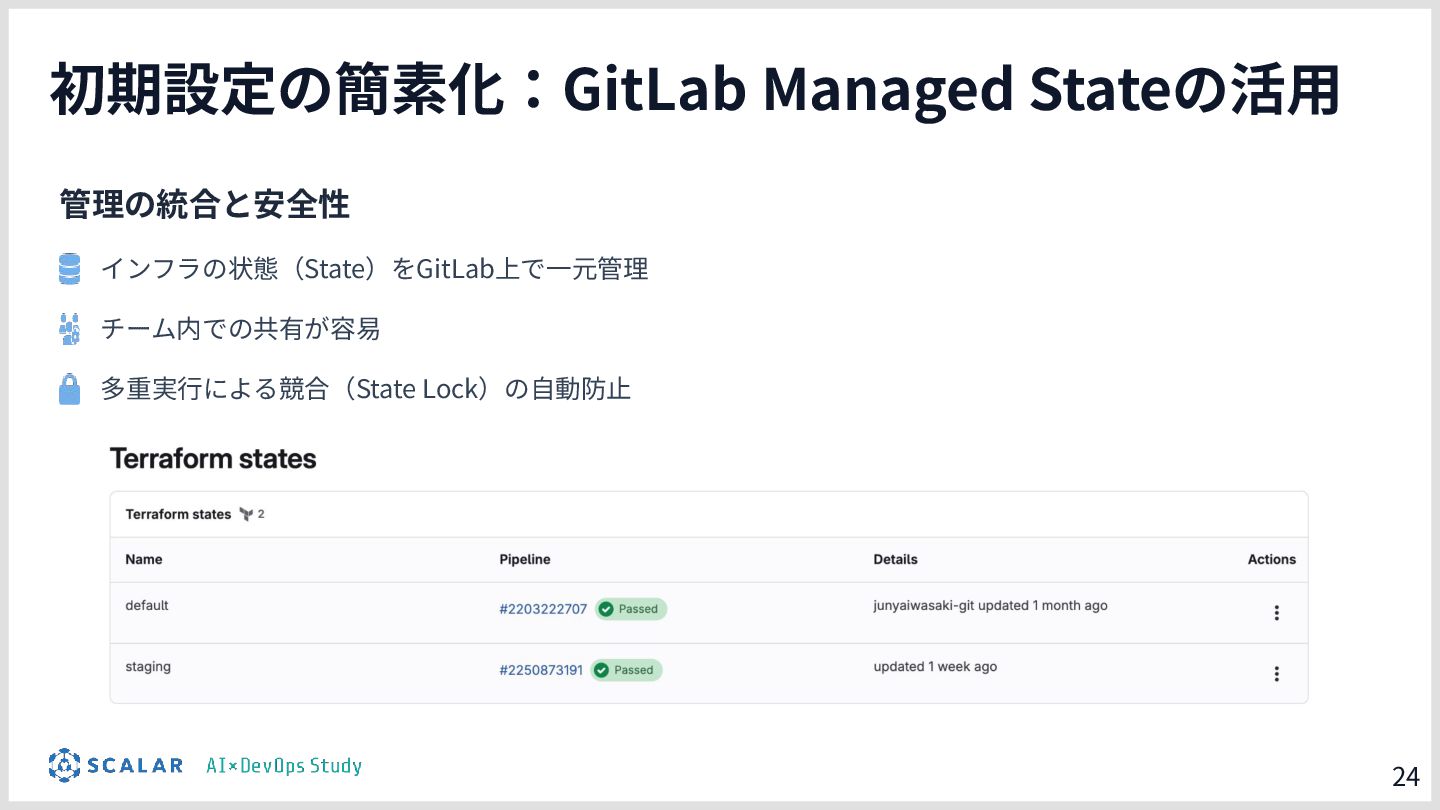Image resolution: width=1440 pixels, height=810 pixels.
Task: Click the Terraform logo icon in table header
Action: pyautogui.click(x=246, y=514)
